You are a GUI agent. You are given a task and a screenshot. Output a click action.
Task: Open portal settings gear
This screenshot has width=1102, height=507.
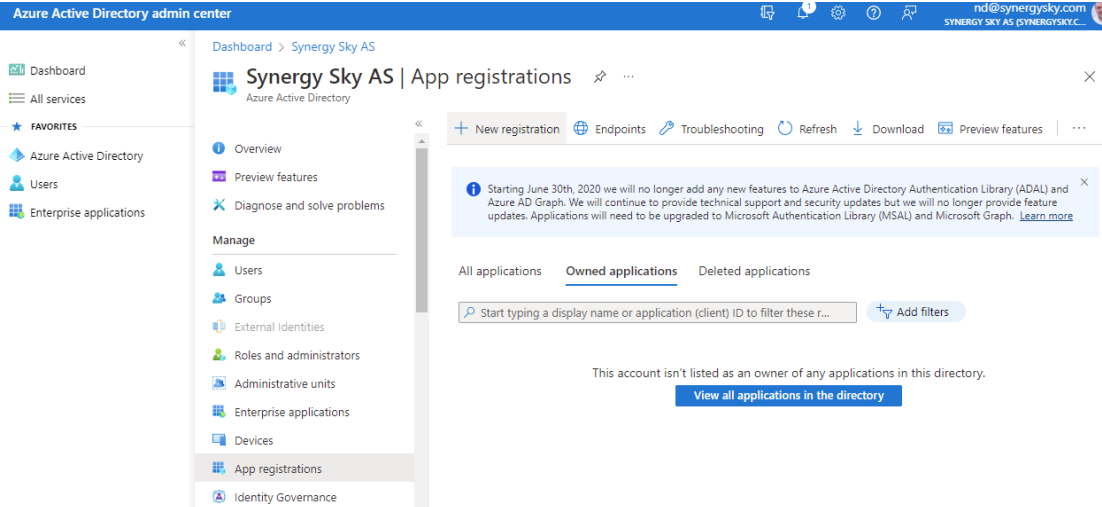point(838,13)
